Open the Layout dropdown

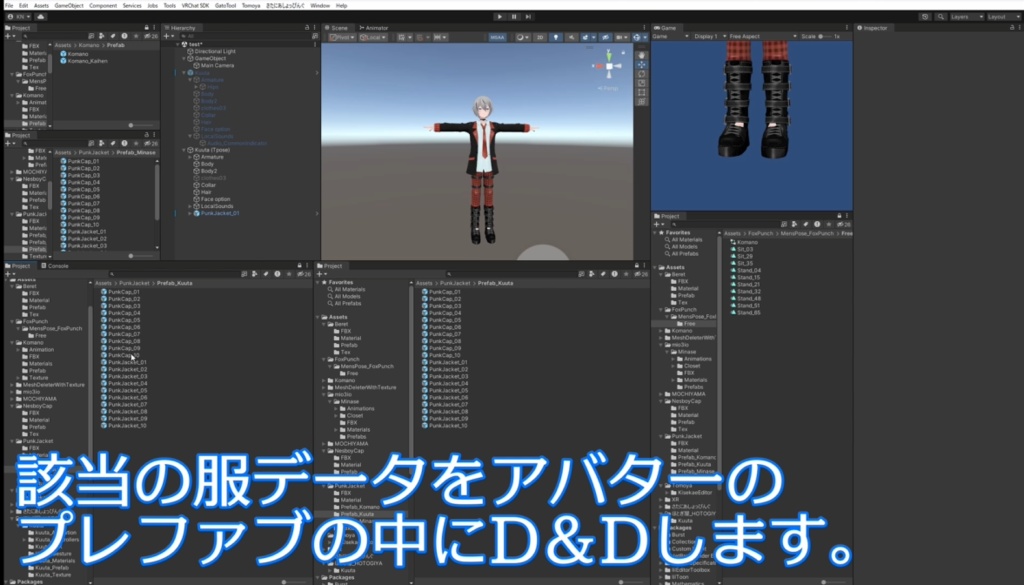[x=1004, y=16]
